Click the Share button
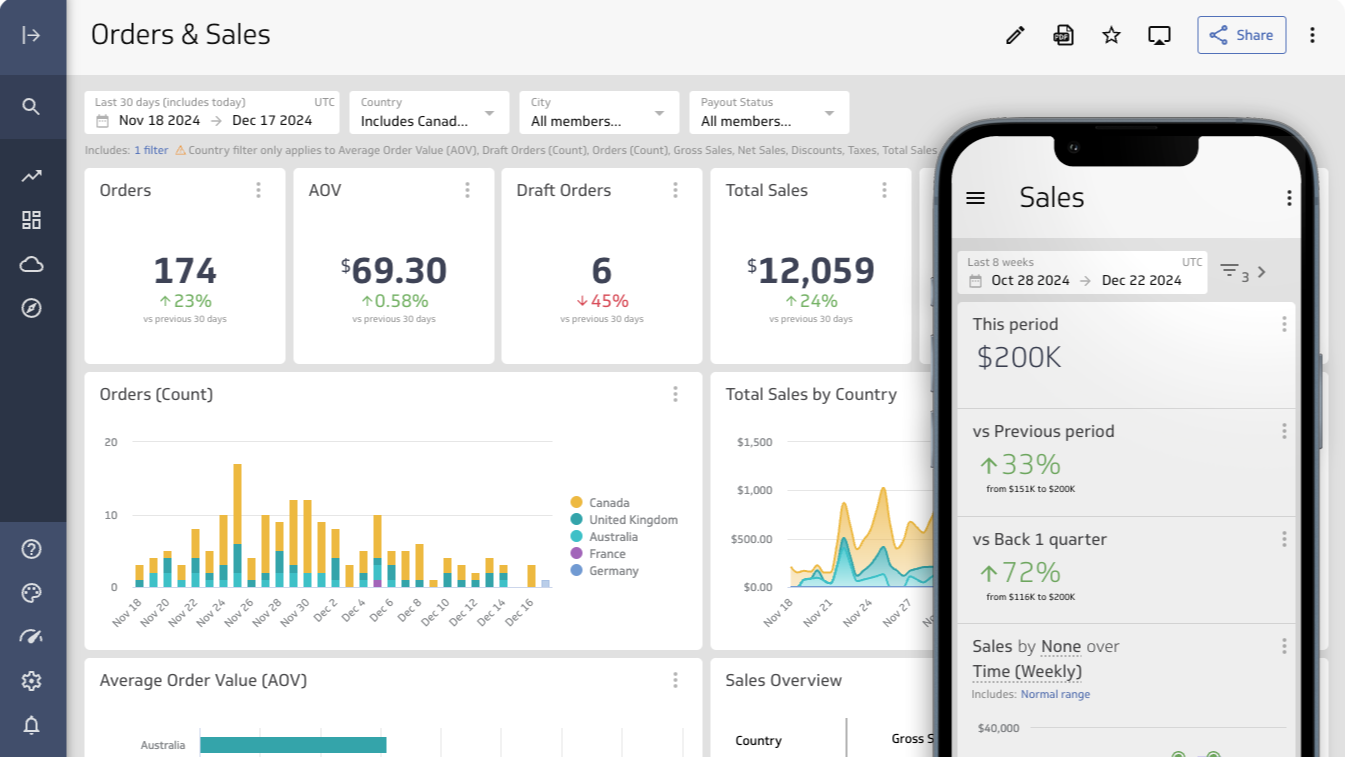The image size is (1347, 757). pyautogui.click(x=1241, y=35)
